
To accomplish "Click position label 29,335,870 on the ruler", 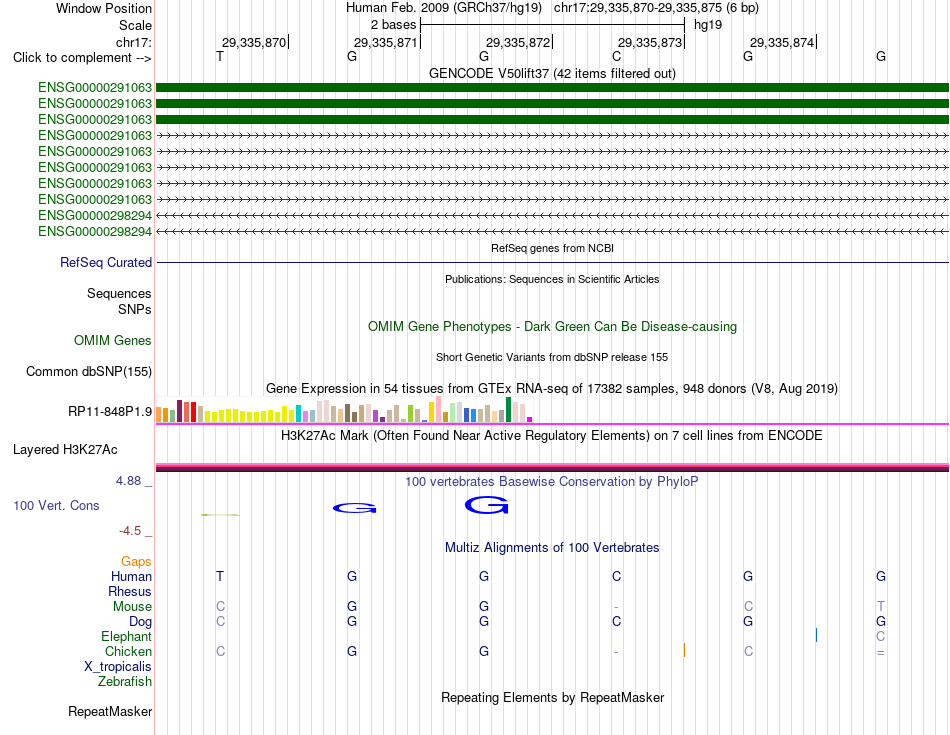I will (x=254, y=42).
